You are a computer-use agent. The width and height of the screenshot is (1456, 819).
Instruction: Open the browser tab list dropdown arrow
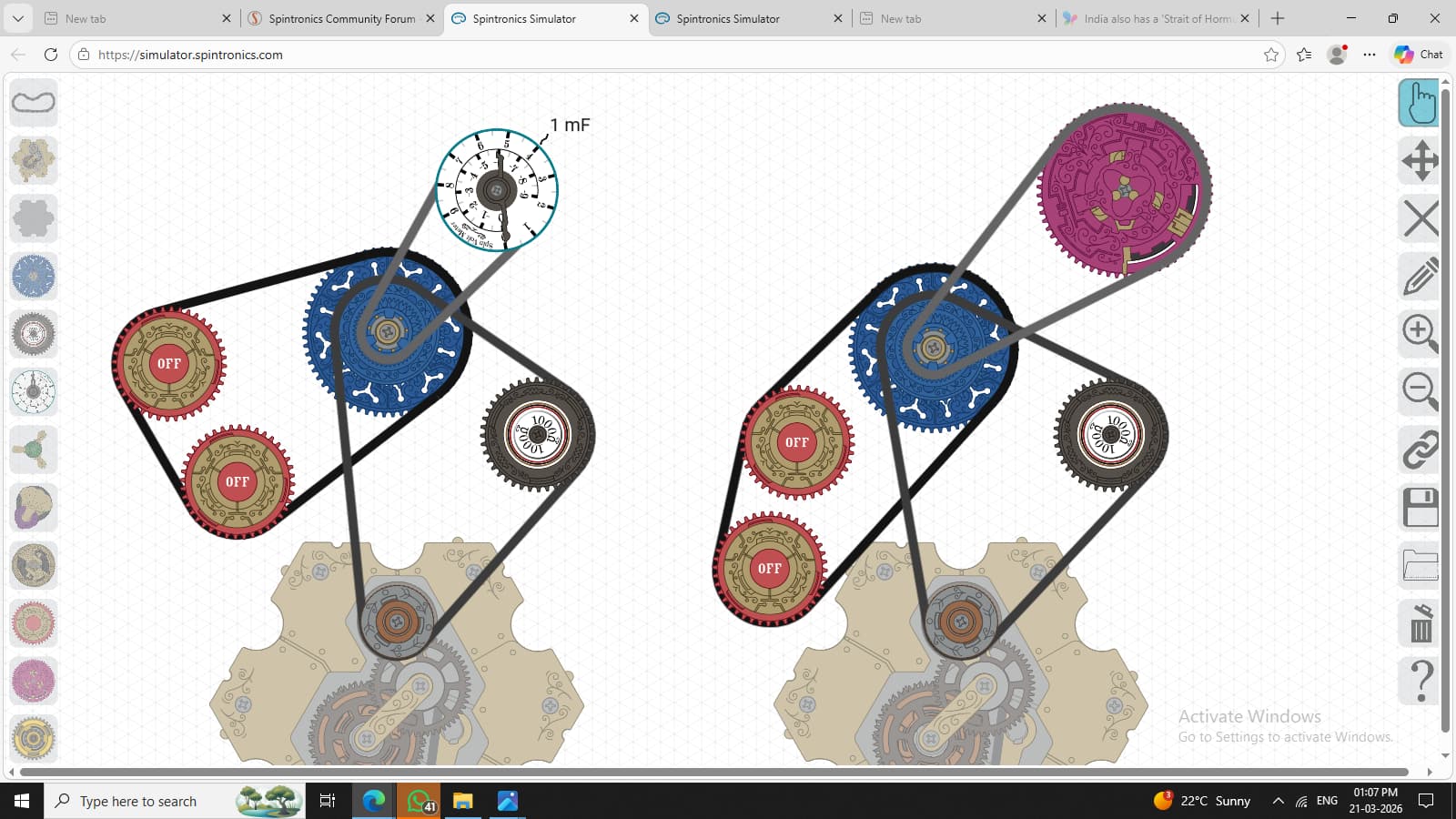point(17,18)
